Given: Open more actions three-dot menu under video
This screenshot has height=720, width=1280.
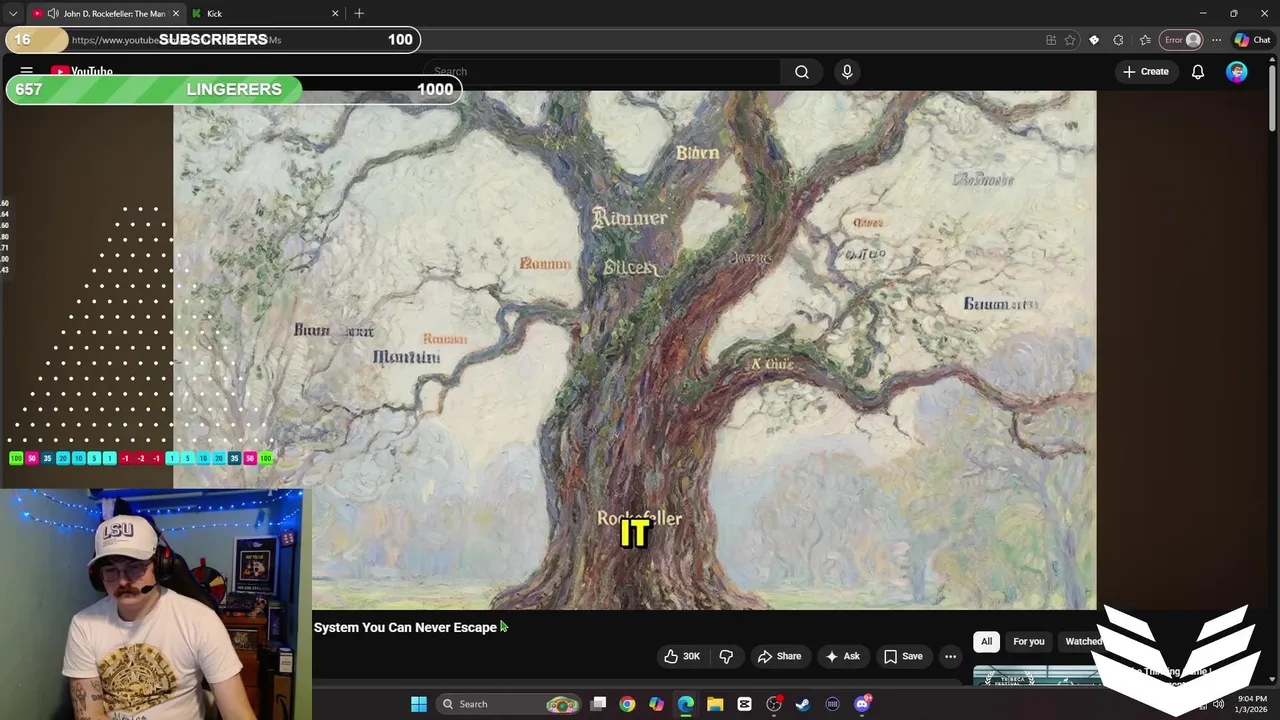Looking at the screenshot, I should tap(950, 656).
